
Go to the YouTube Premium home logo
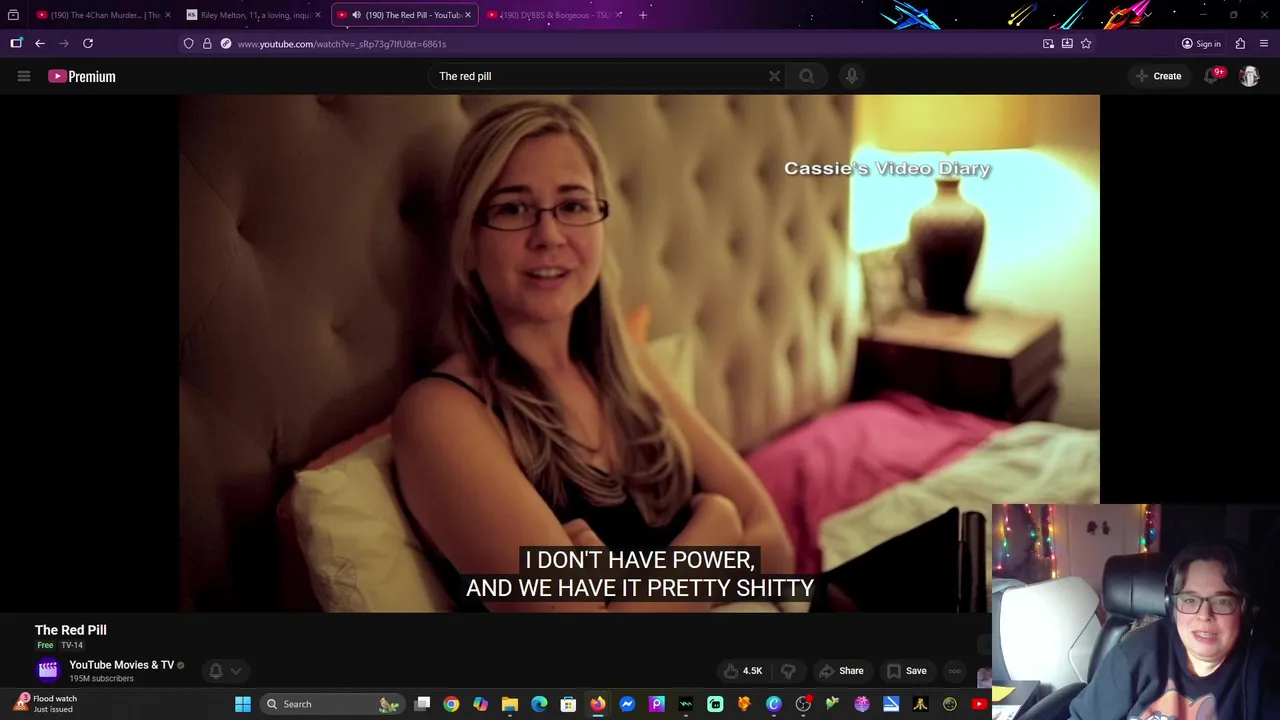(x=82, y=76)
